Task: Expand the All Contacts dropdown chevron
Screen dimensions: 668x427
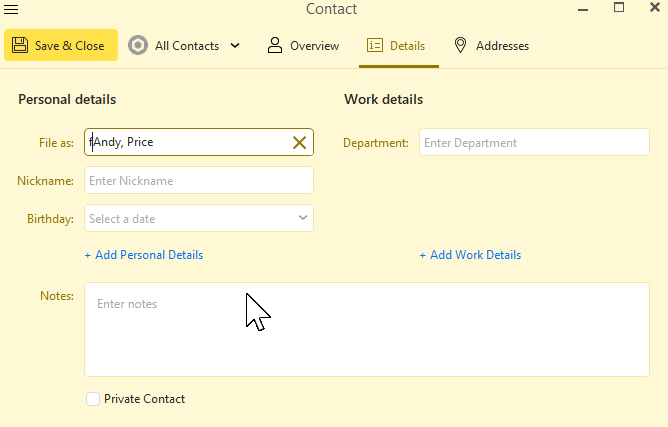Action: (x=235, y=46)
